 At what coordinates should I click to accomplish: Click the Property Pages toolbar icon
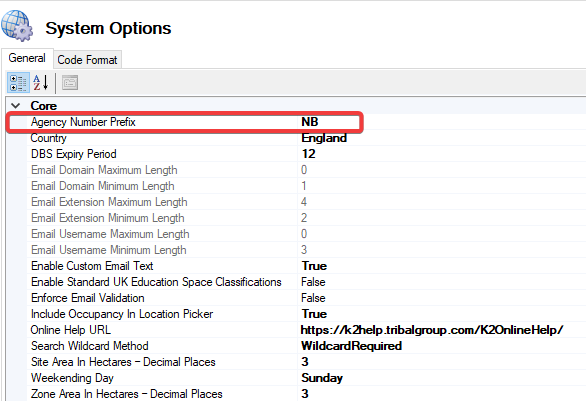tap(70, 83)
